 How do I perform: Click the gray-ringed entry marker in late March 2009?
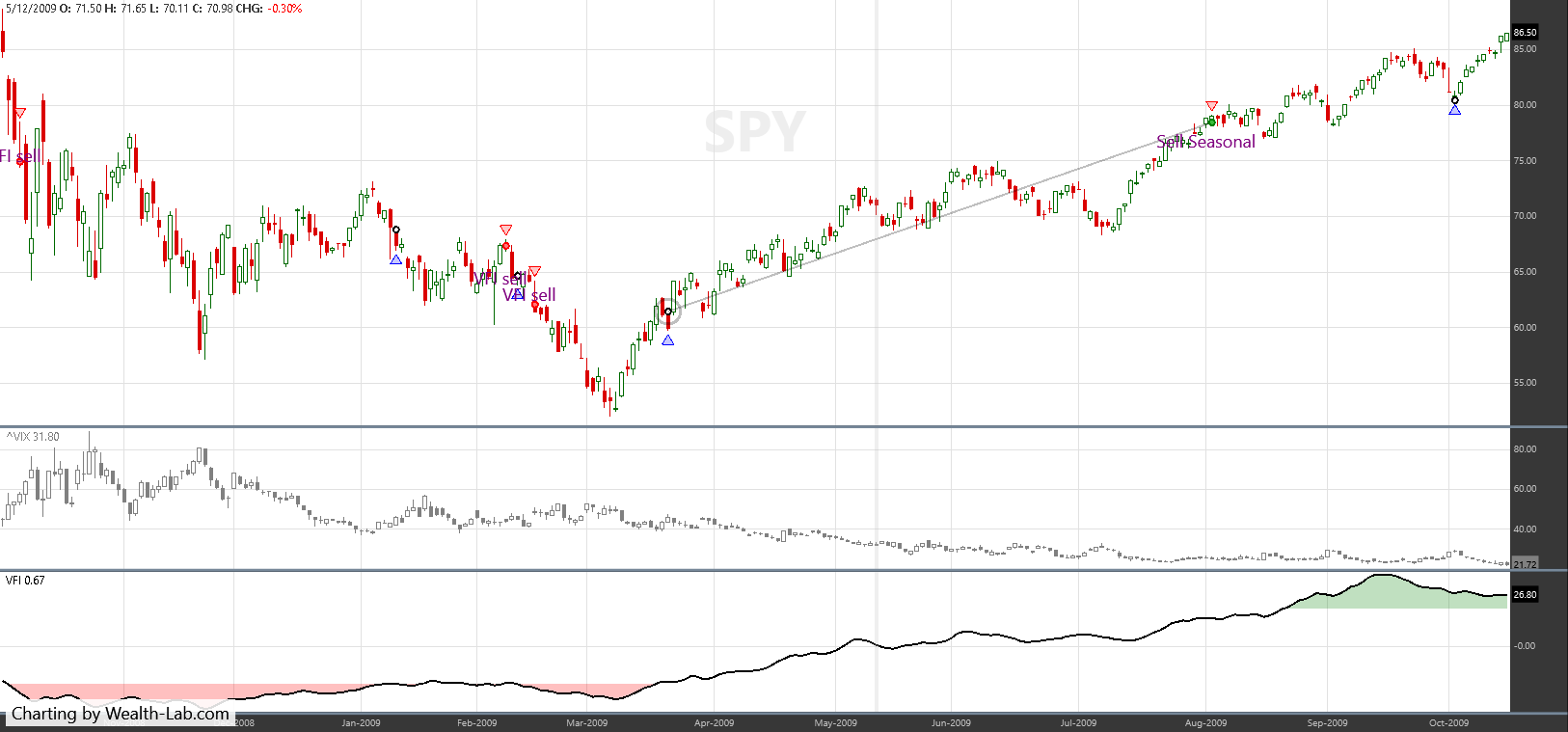668,312
